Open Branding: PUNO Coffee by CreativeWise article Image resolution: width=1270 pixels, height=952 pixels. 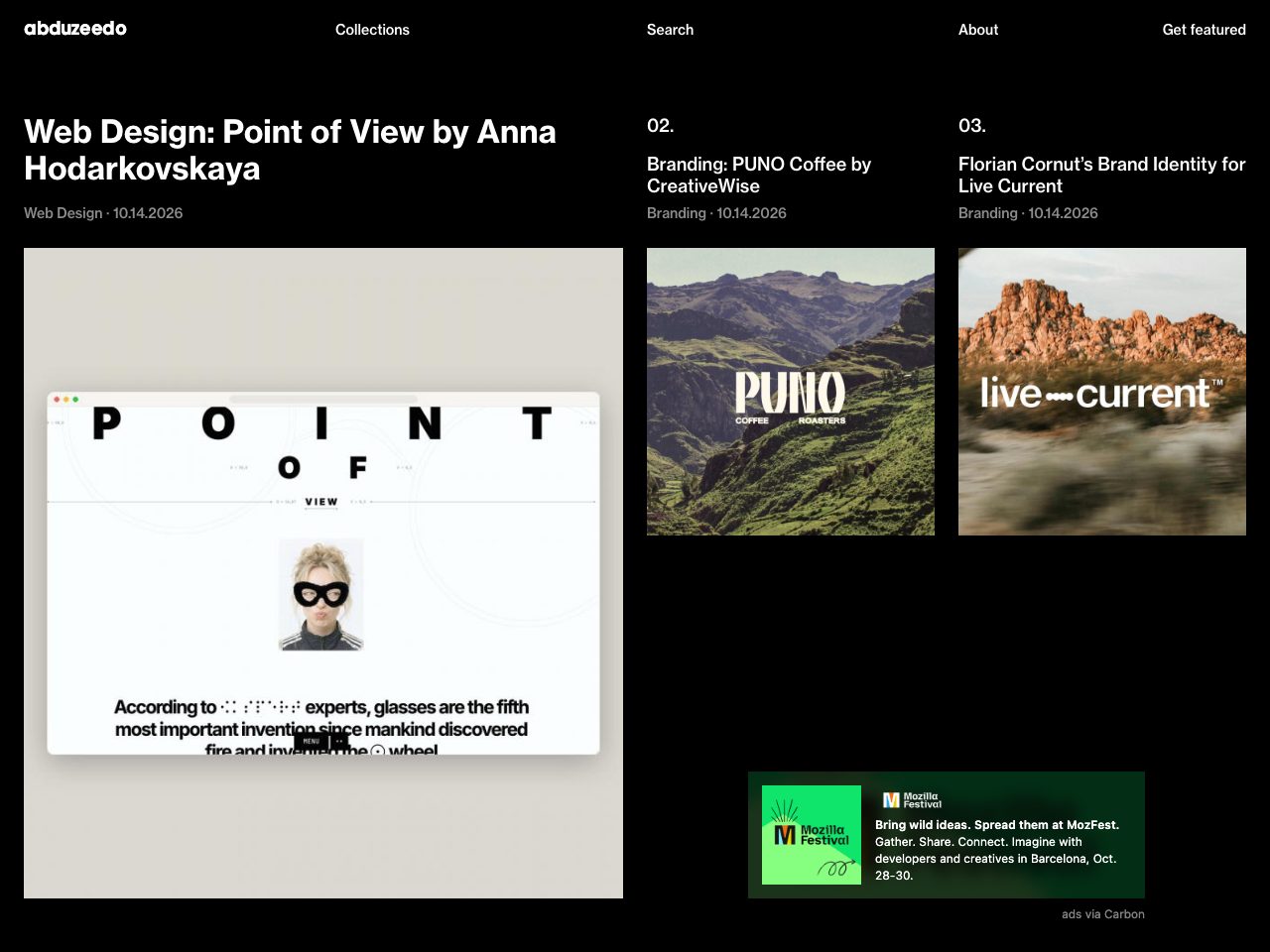pos(759,175)
